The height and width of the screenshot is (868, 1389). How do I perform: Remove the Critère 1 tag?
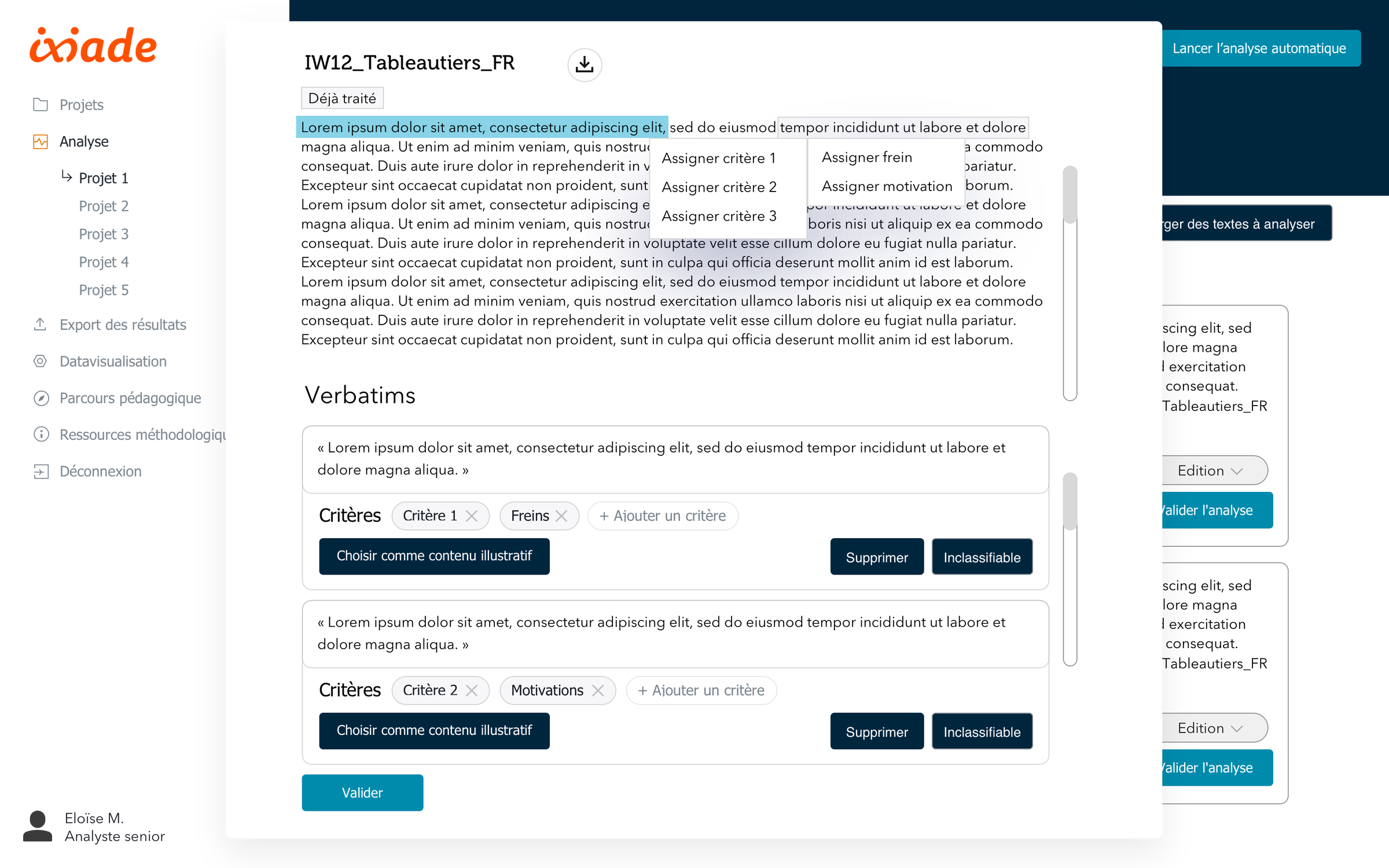(472, 516)
